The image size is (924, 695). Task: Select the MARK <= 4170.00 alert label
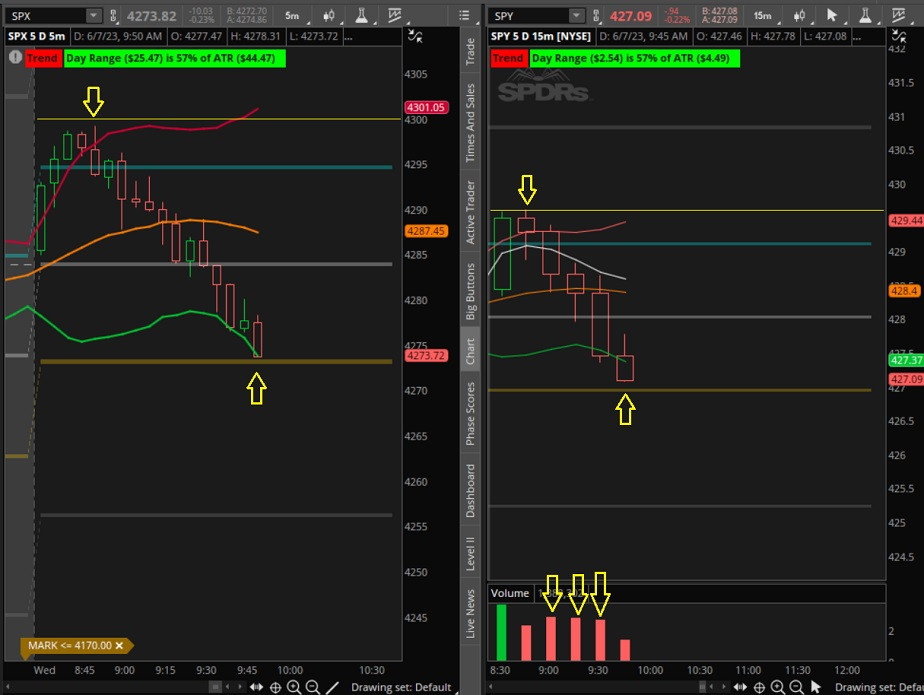[70, 645]
